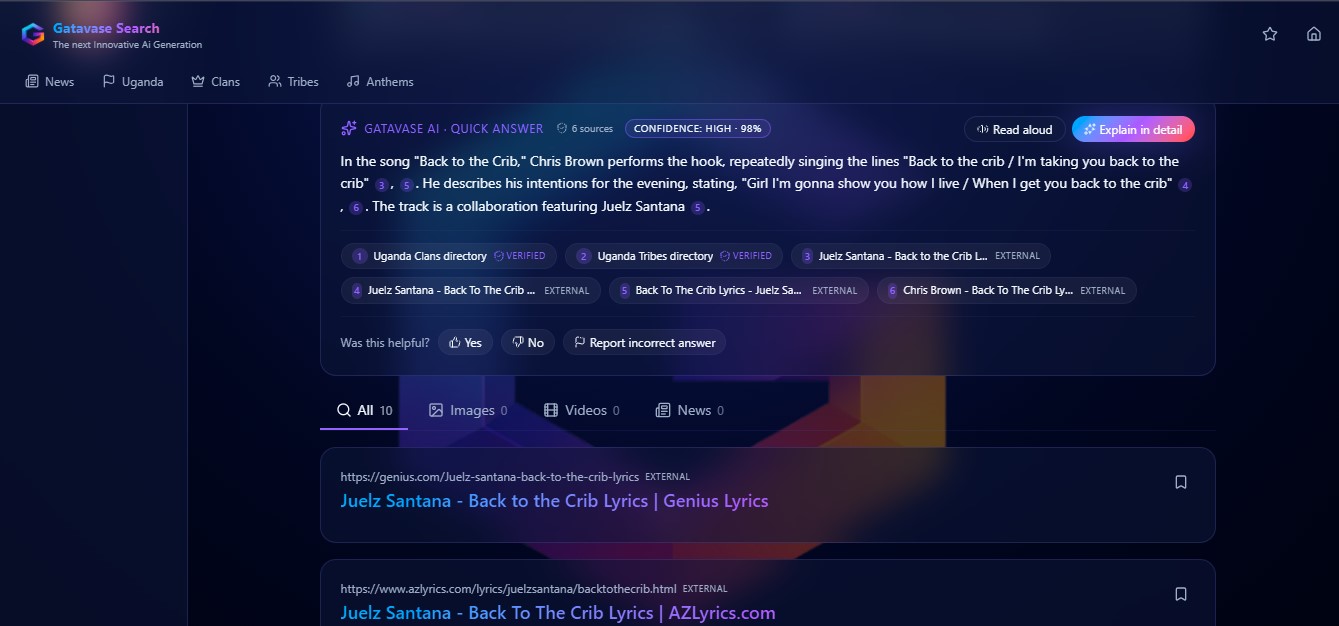The width and height of the screenshot is (1339, 626).
Task: Open source chip 4 Juelz Santana Back To The Crib
Action: point(471,290)
